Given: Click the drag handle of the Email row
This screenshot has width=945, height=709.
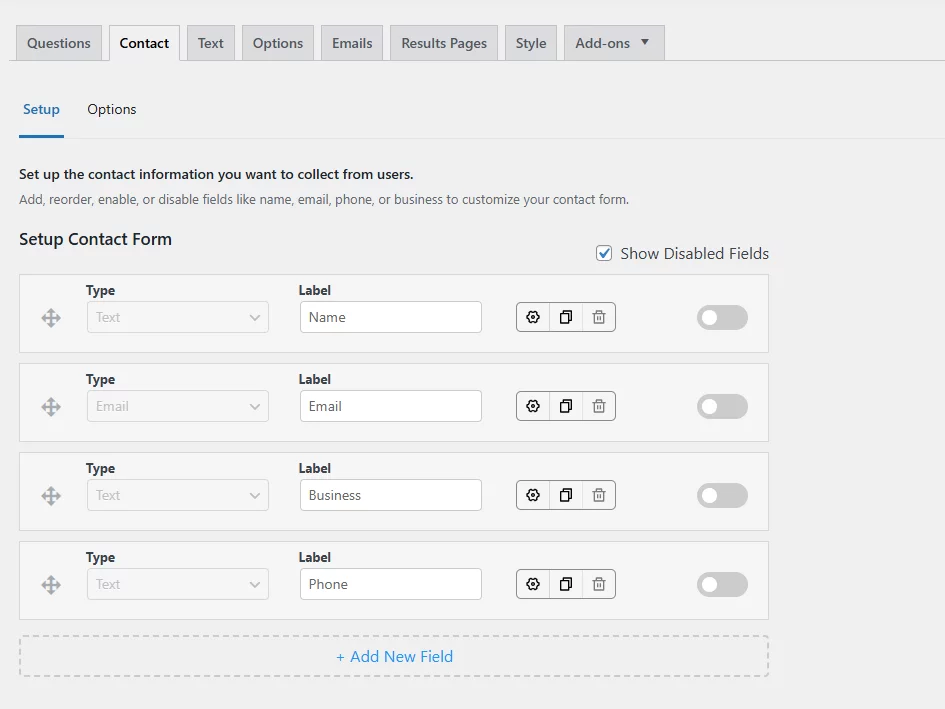Looking at the screenshot, I should 49,405.
